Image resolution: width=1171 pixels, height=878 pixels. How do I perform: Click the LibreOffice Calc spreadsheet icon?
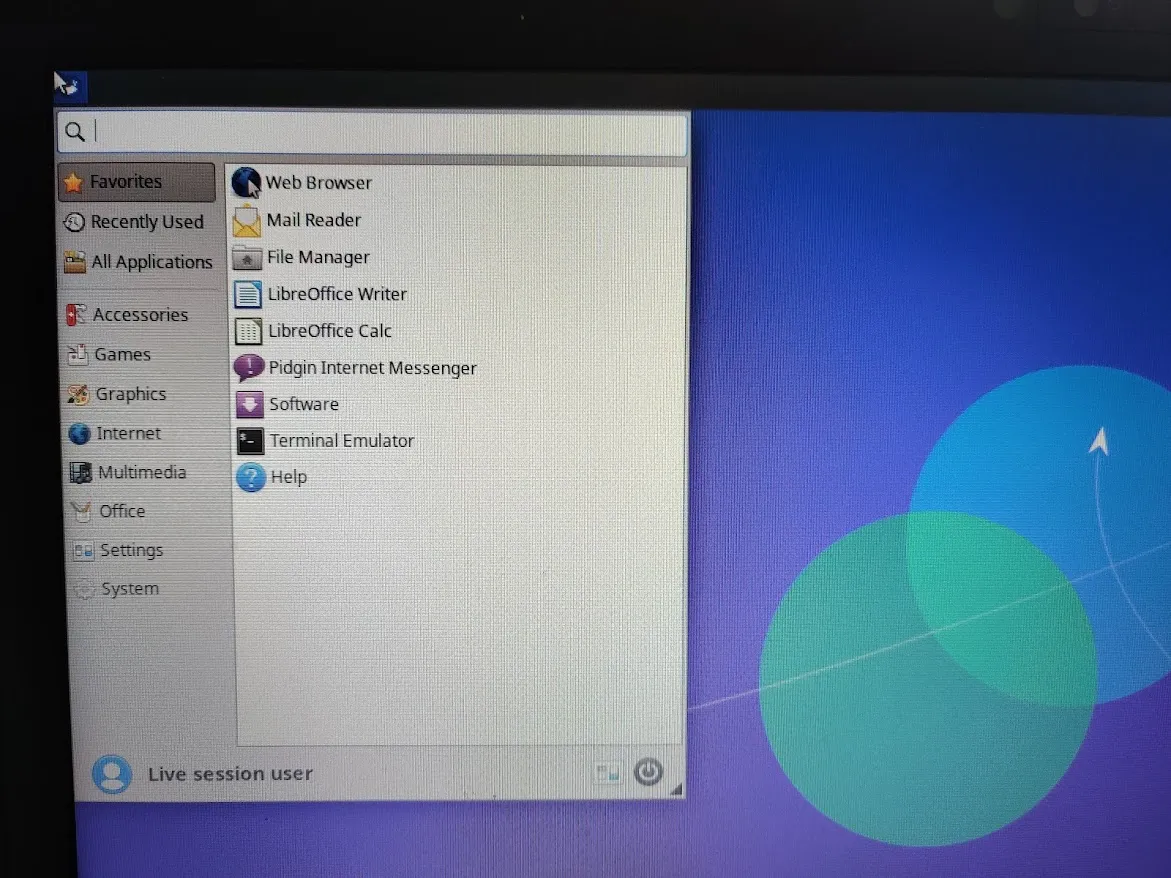point(248,331)
